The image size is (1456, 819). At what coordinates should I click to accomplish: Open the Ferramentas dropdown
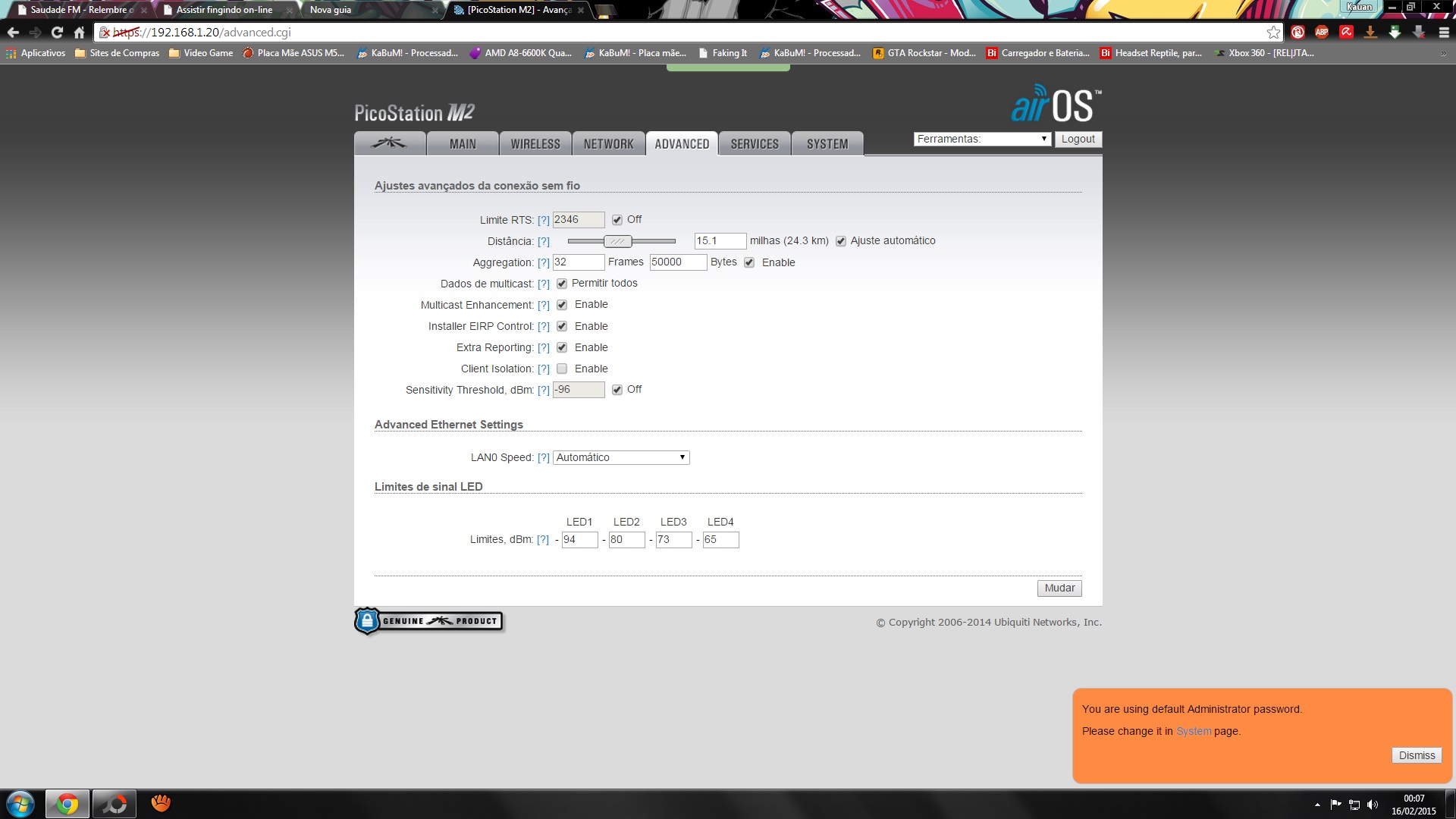(x=981, y=140)
